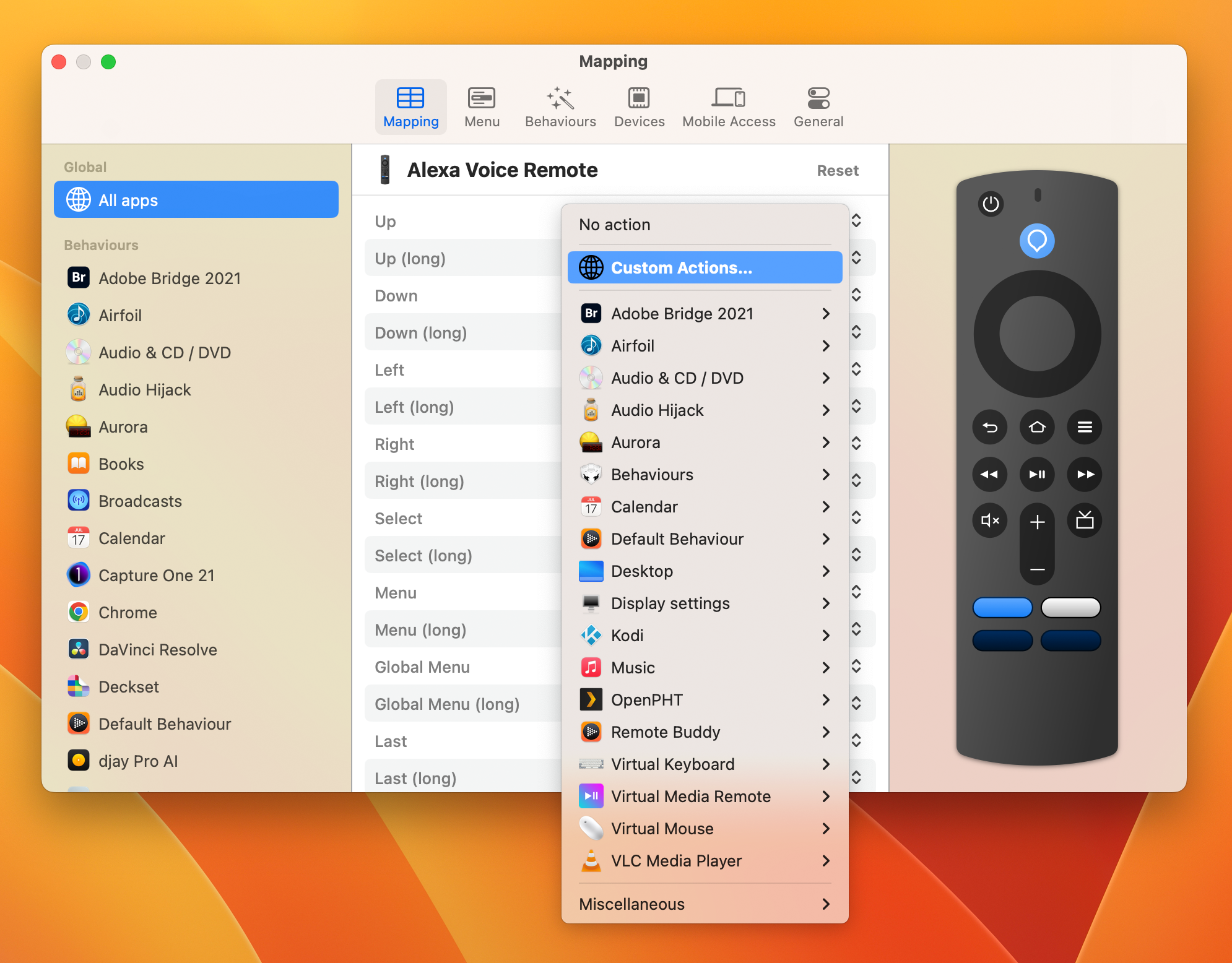
Task: Open the action dropdown for Up row
Action: [856, 220]
